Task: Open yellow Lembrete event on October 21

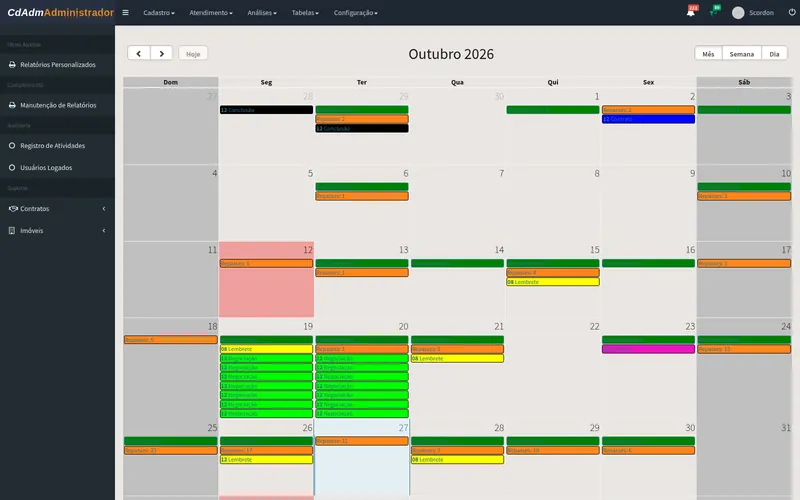Action: (457, 358)
